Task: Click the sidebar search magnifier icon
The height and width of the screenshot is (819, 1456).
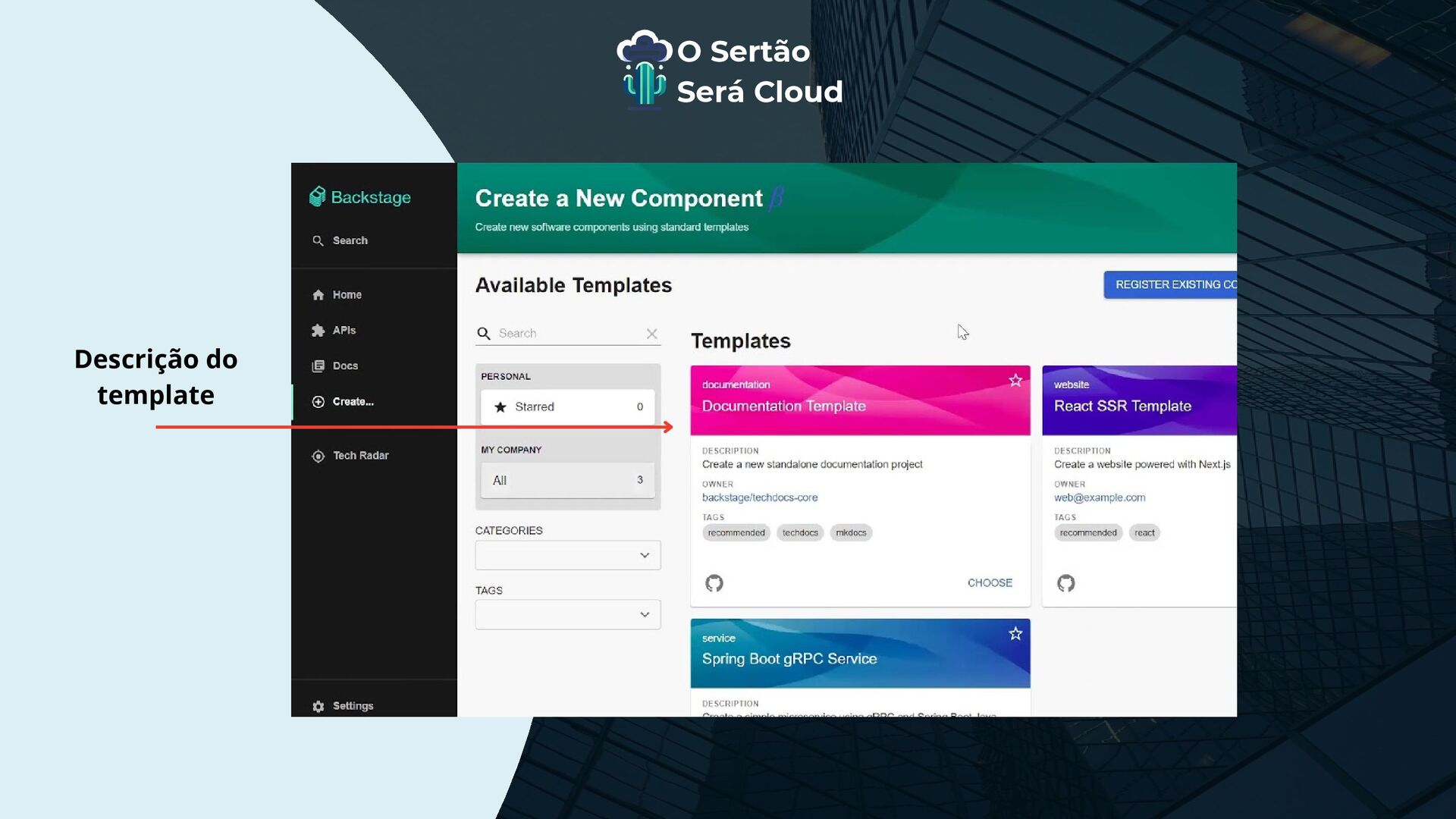Action: [x=318, y=240]
